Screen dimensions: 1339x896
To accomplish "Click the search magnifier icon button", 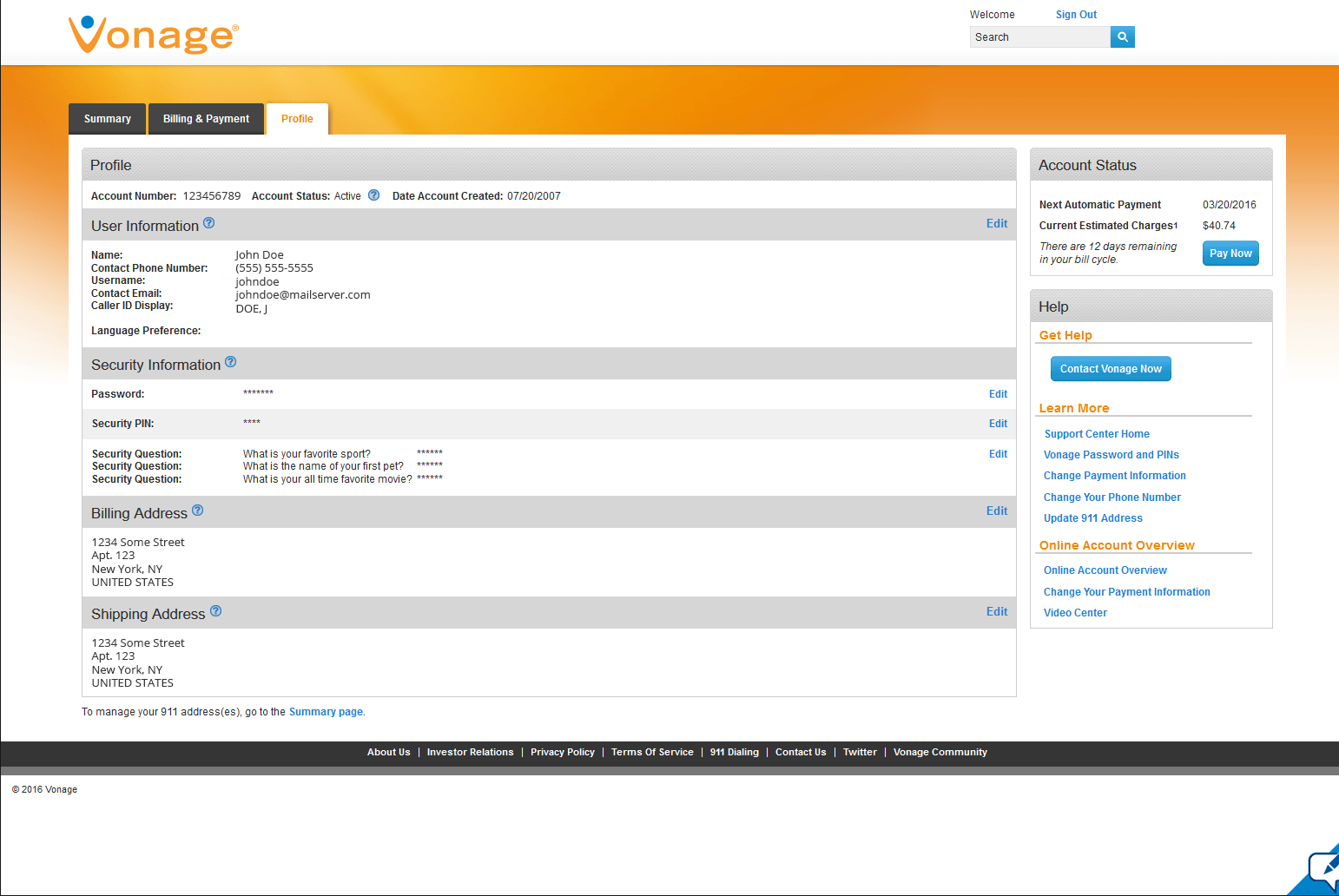I will coord(1123,36).
